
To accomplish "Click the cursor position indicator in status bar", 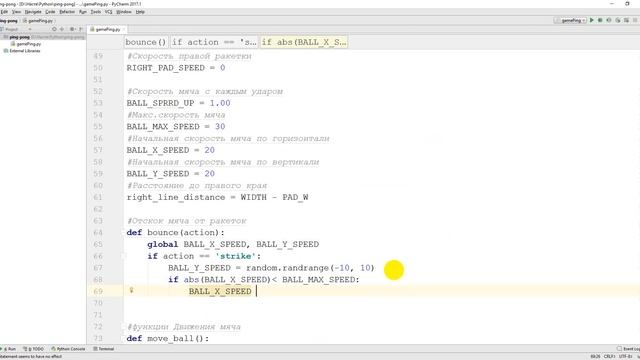I will pyautogui.click(x=595, y=356).
